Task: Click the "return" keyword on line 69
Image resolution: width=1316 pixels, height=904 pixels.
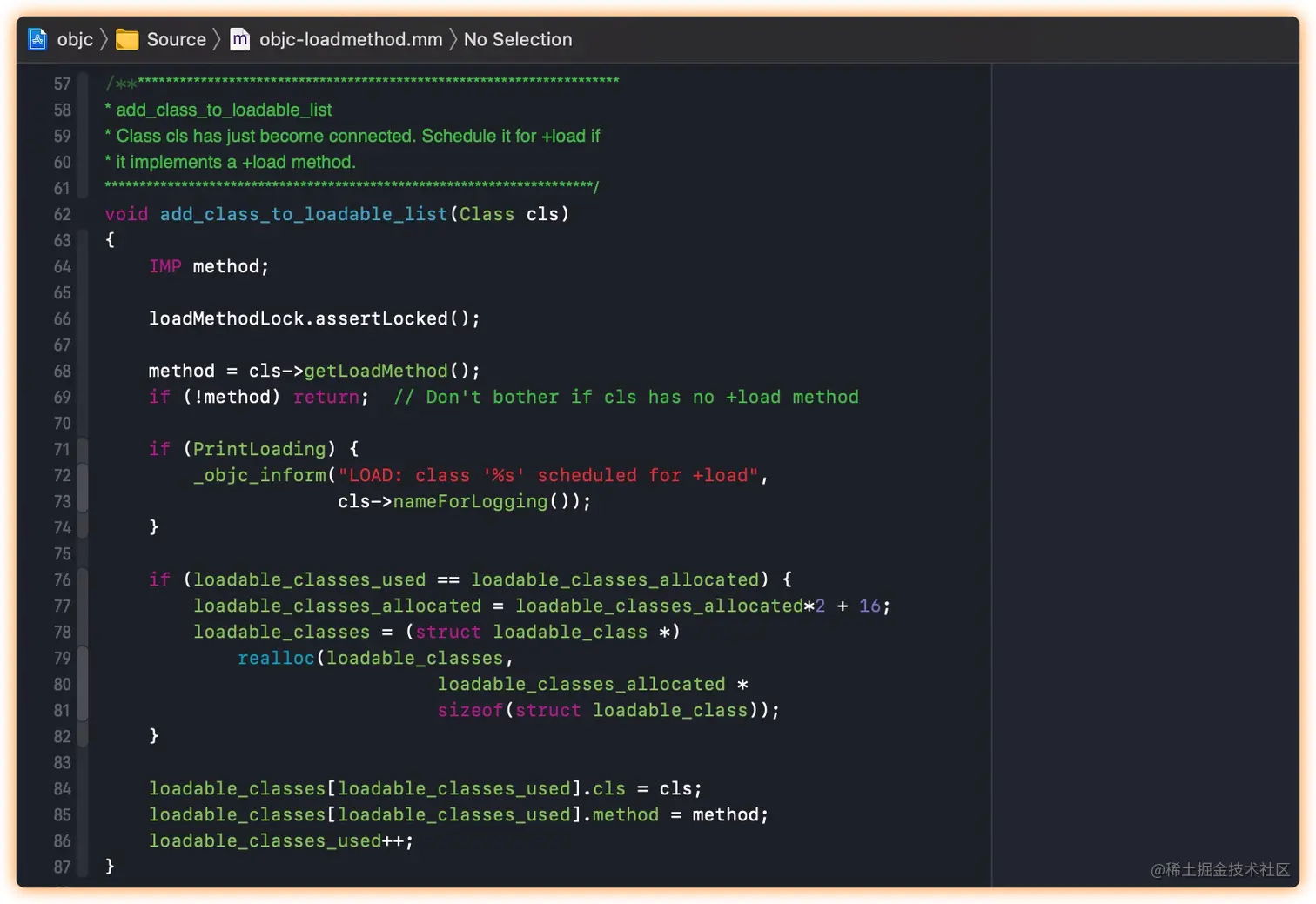Action: 326,397
